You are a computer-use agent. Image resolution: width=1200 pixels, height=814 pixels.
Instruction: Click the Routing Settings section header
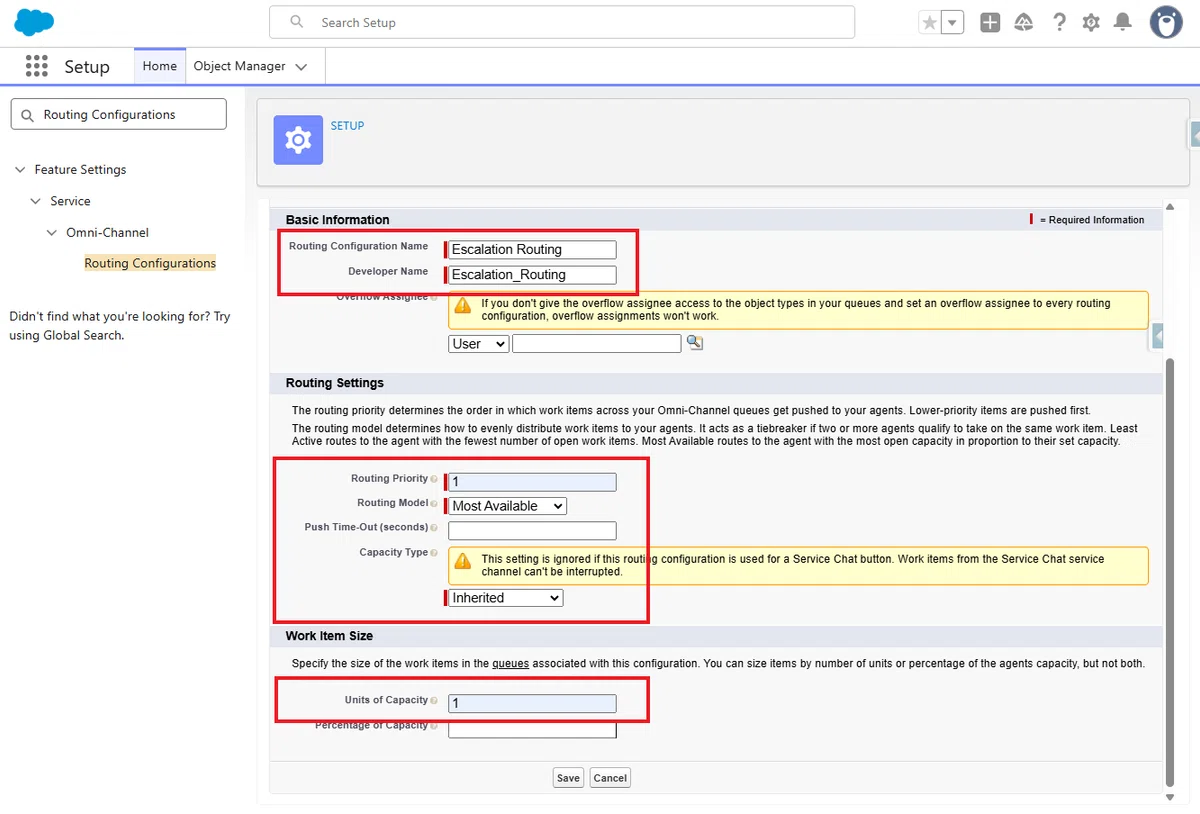(x=335, y=383)
